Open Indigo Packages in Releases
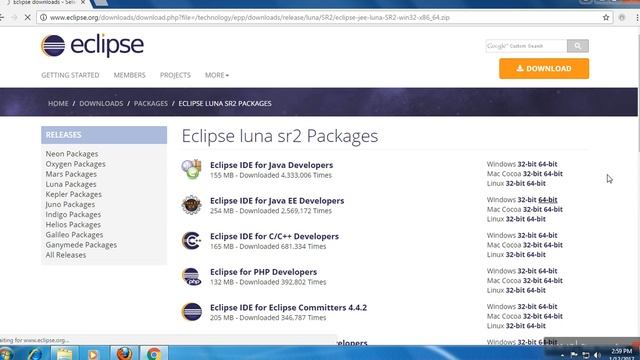This screenshot has width=640, height=360. tap(73, 215)
